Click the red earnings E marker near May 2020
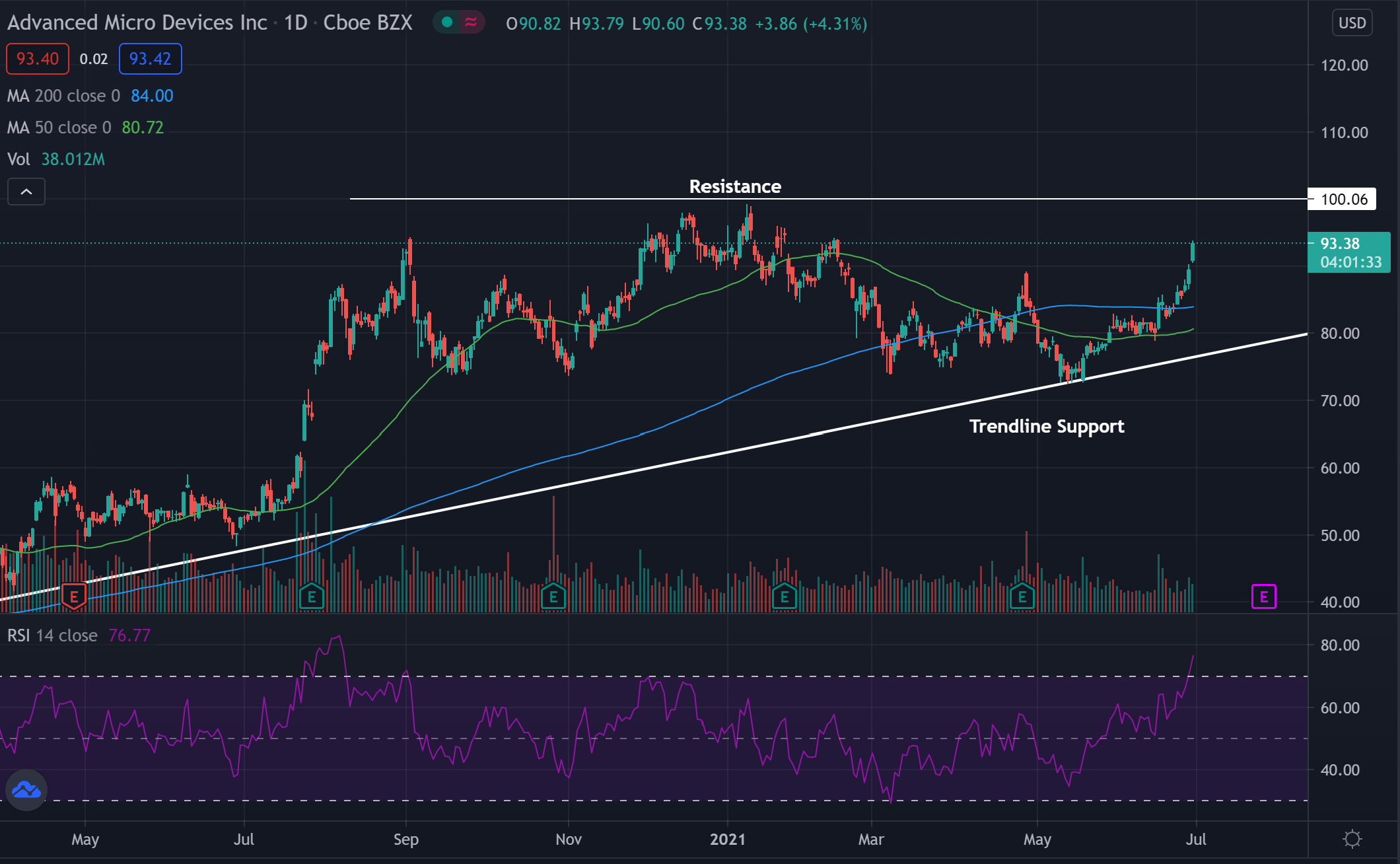 click(74, 596)
